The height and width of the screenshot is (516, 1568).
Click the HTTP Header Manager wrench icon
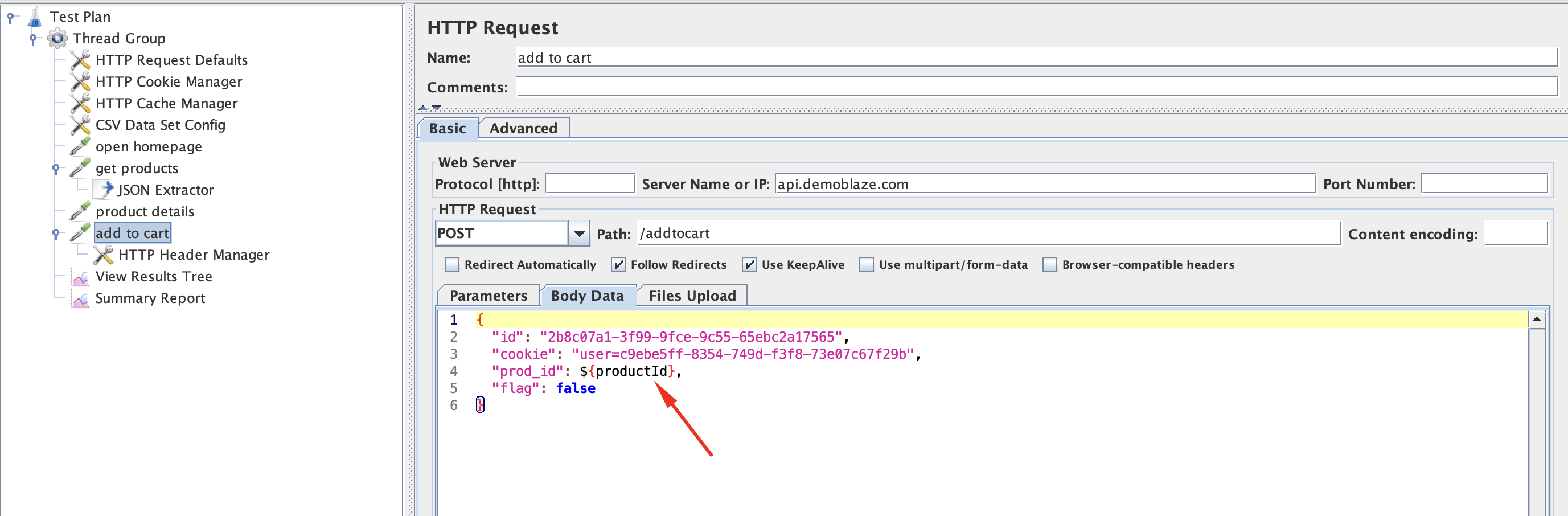[x=104, y=255]
